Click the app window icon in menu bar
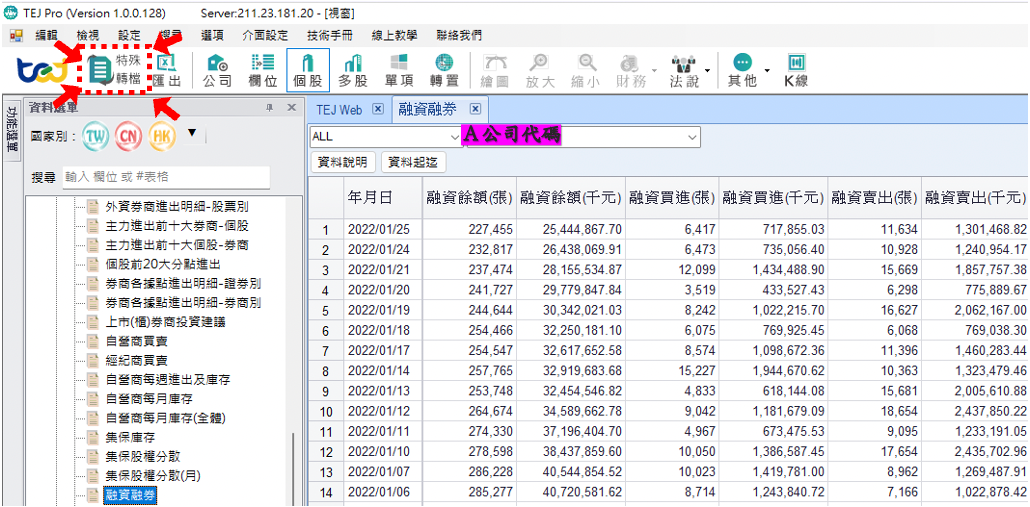This screenshot has height=507, width=1030. click(x=16, y=35)
